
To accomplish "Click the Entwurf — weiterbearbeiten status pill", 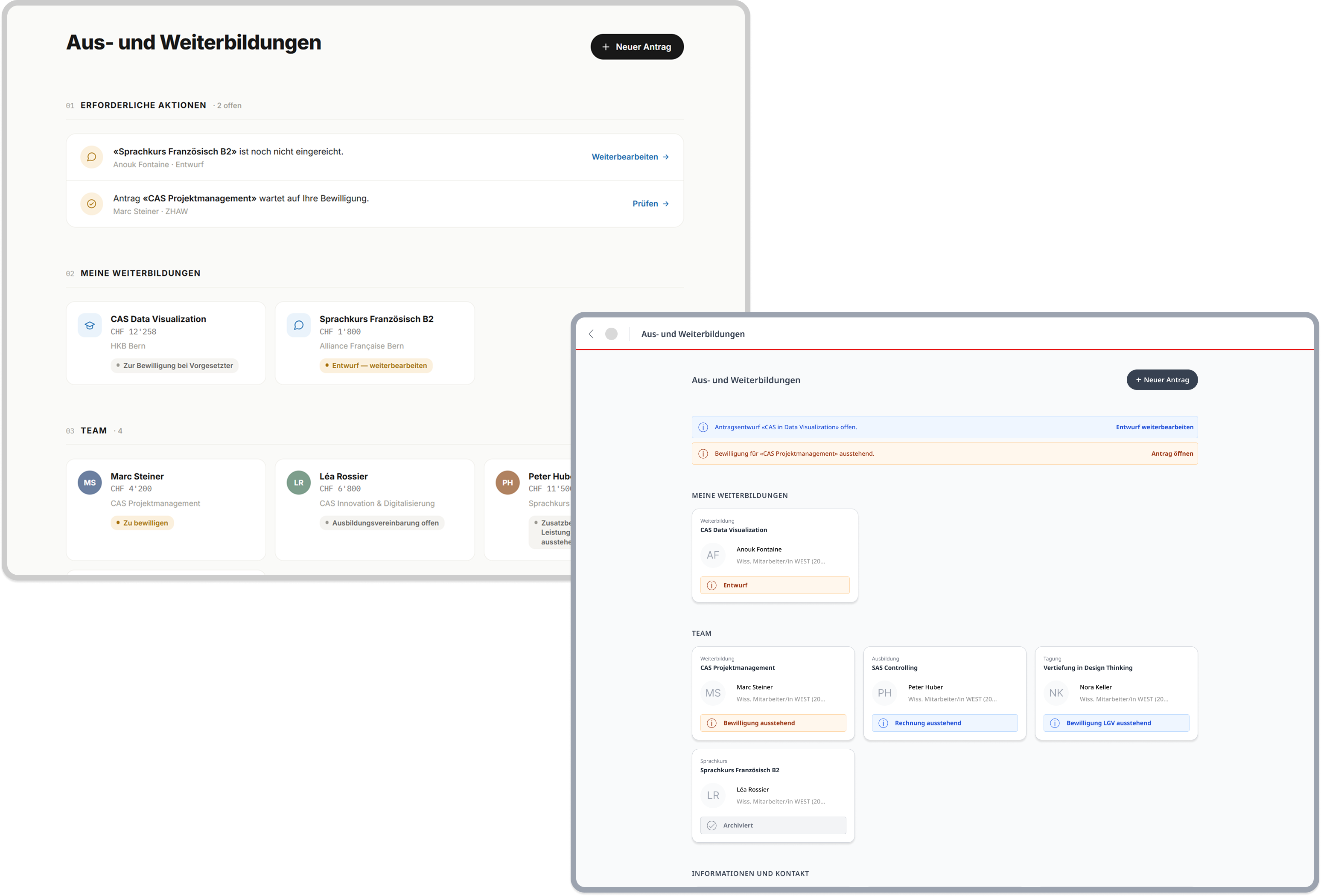I will (x=376, y=365).
